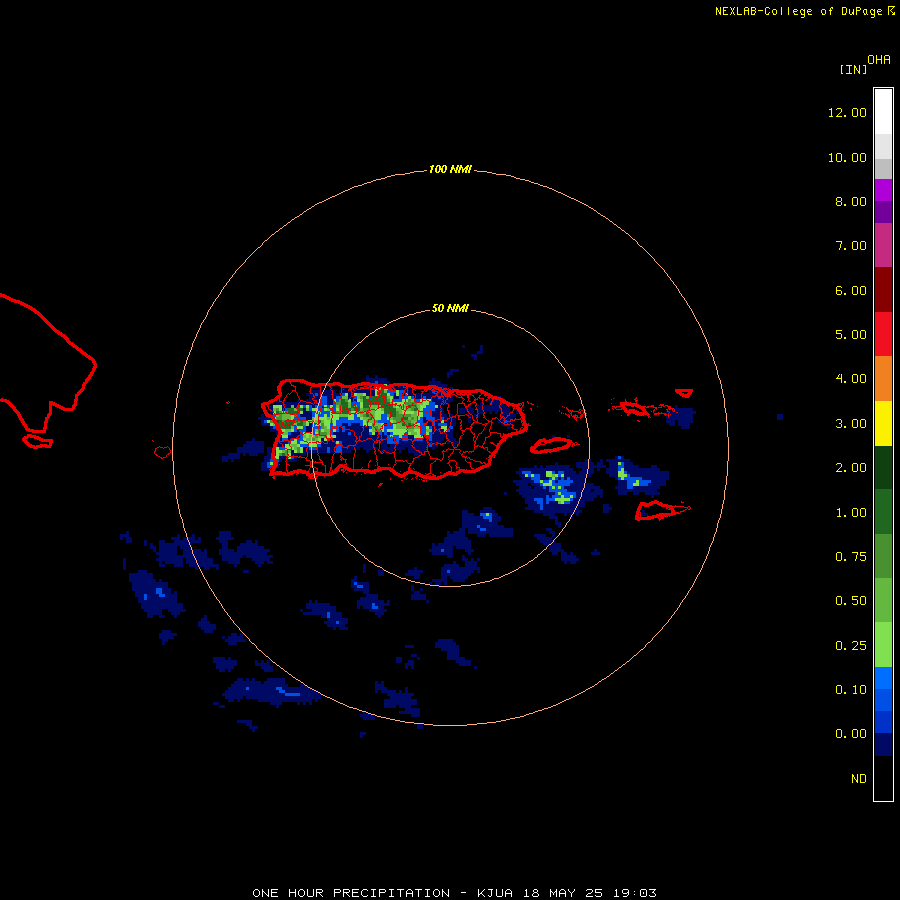Select the darkest green swatch at 2.00
900x900 pixels.
(x=883, y=467)
